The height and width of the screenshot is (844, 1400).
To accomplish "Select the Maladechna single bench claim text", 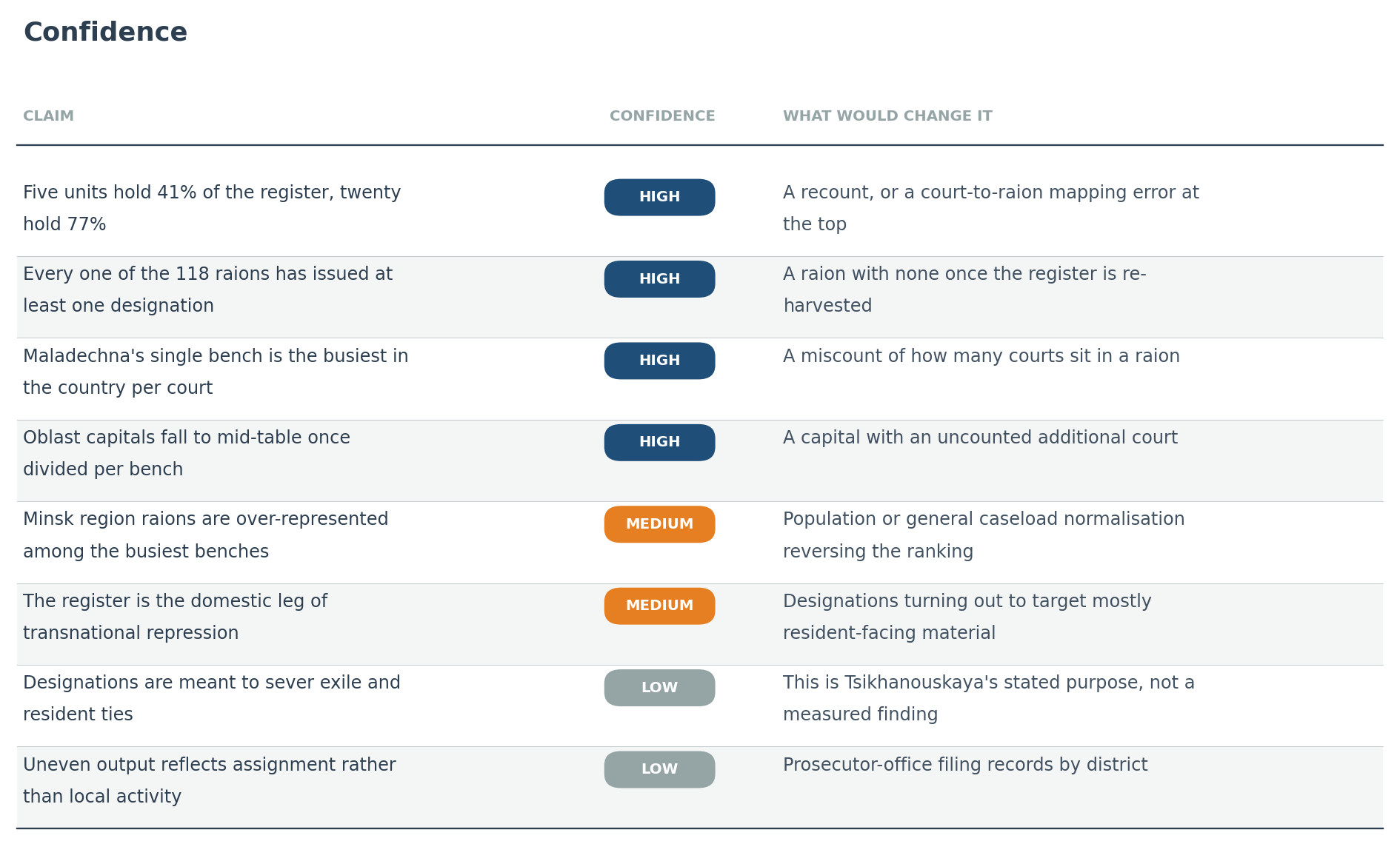I will pyautogui.click(x=216, y=372).
